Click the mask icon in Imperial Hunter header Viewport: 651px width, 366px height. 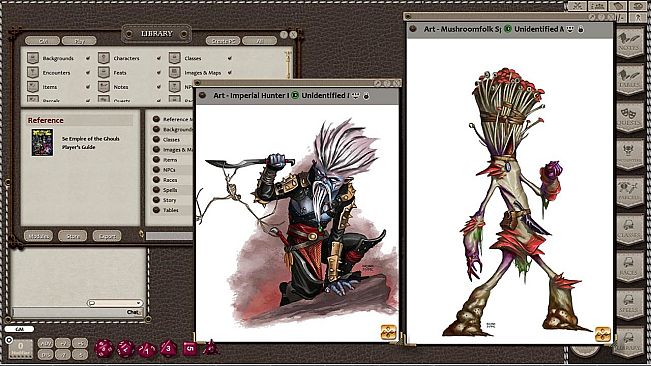(355, 96)
